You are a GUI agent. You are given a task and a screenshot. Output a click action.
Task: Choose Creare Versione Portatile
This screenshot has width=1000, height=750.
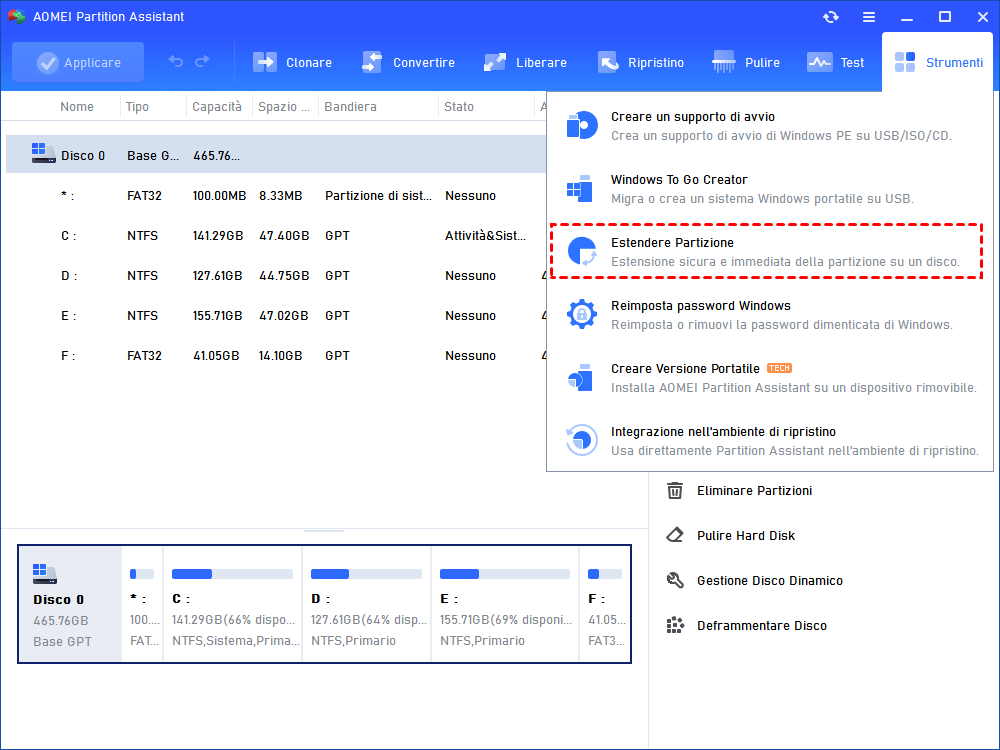click(770, 378)
